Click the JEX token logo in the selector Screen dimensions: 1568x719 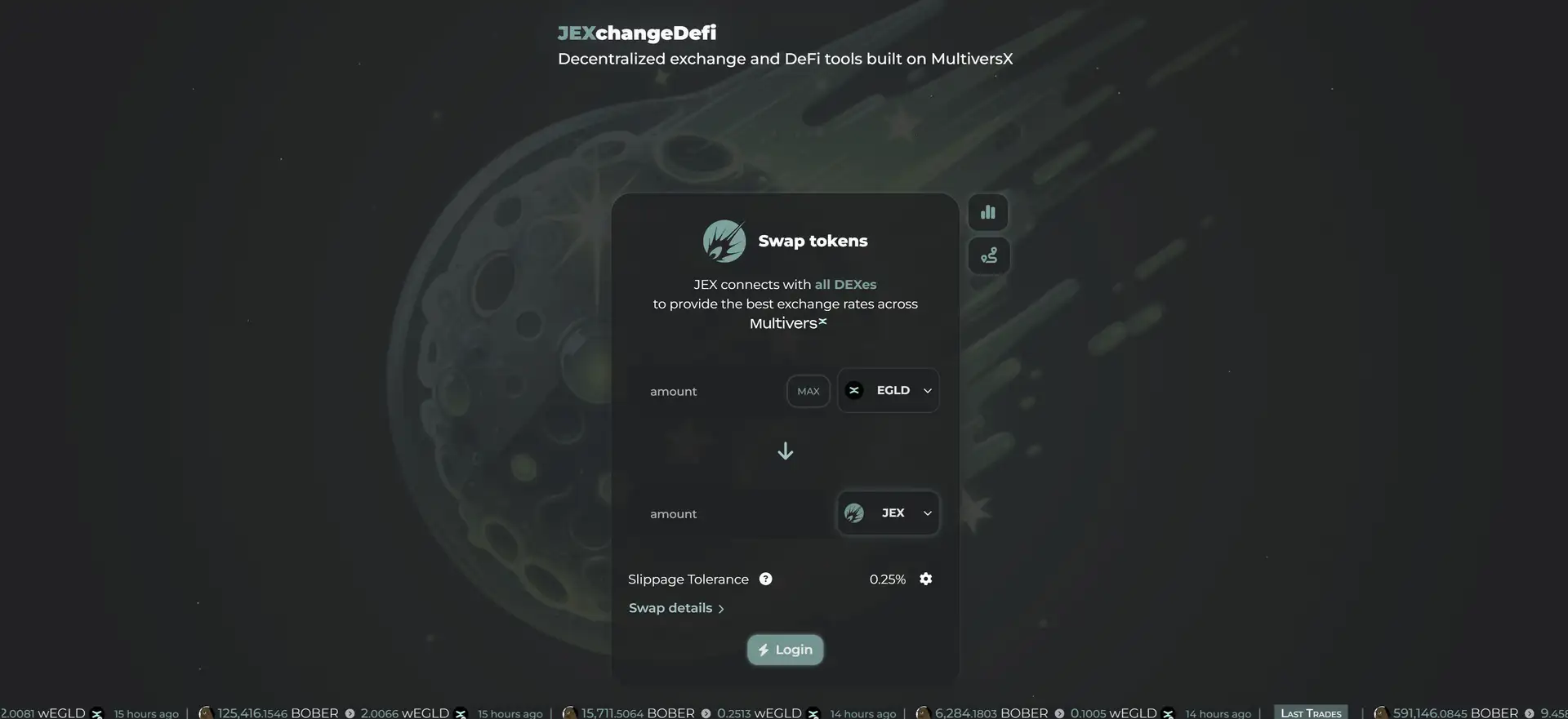point(854,513)
